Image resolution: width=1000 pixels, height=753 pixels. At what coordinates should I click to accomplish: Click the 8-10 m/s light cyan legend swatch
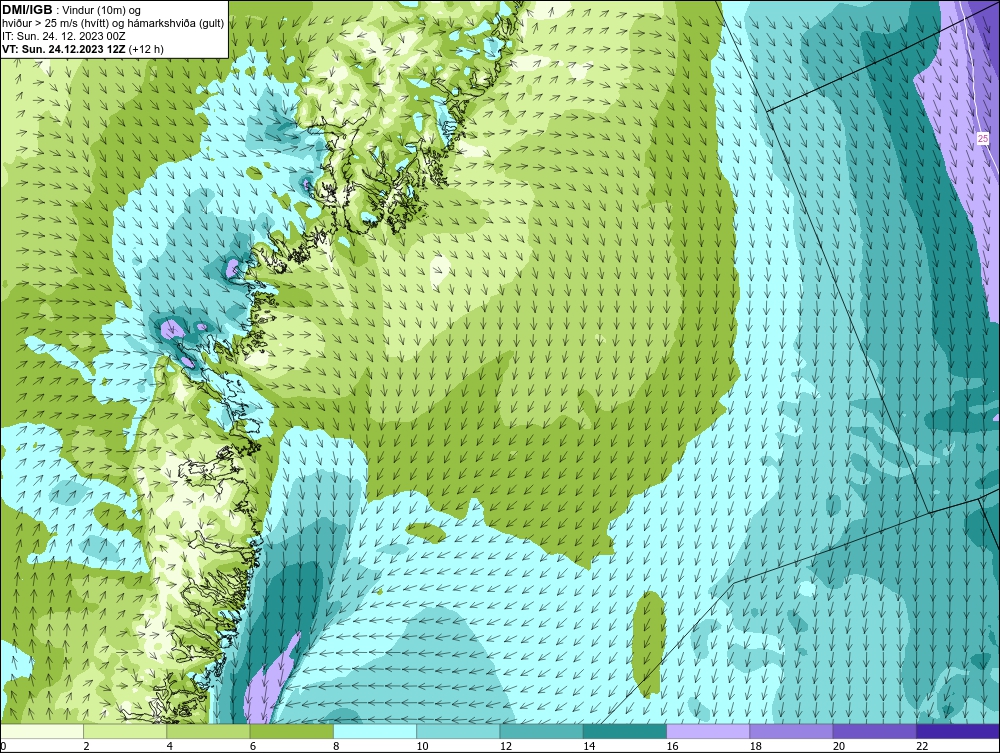(375, 731)
